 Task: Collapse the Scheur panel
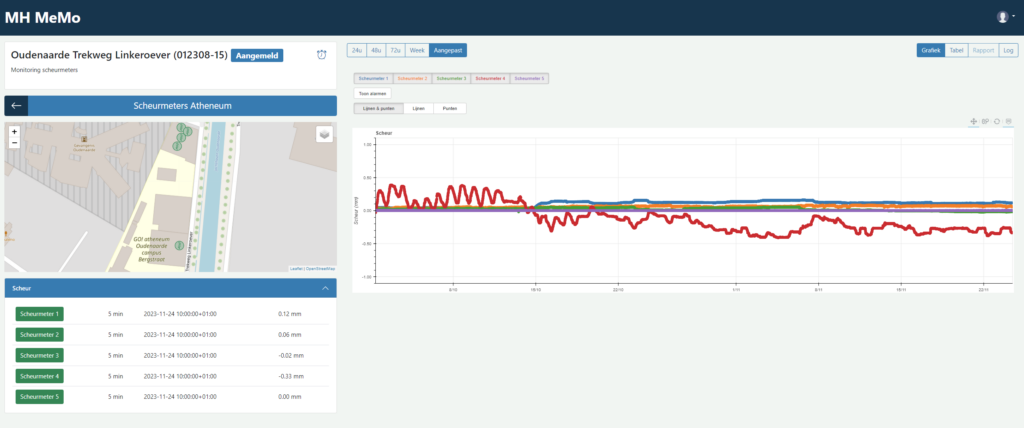pos(325,288)
